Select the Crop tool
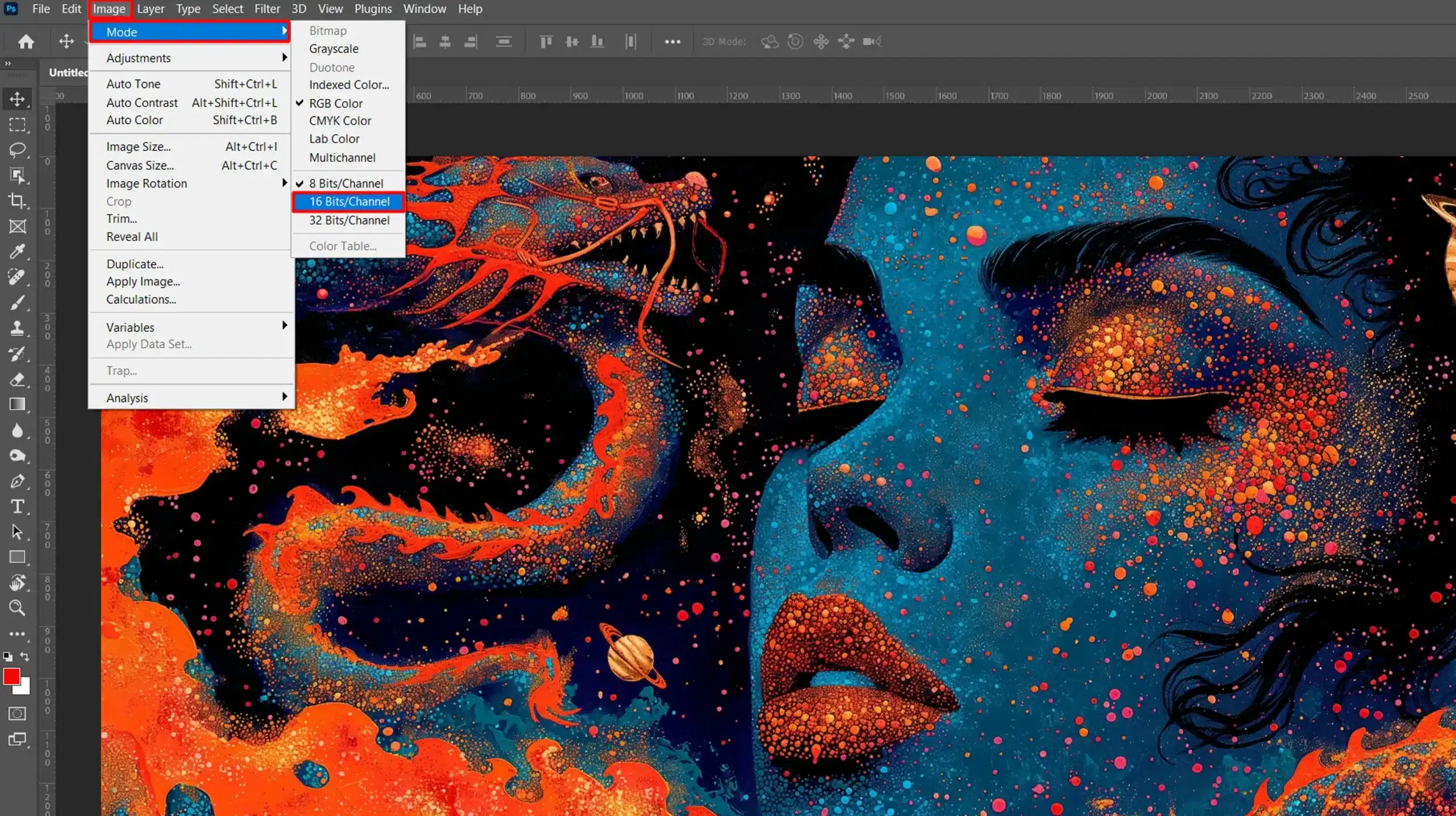1456x816 pixels. coord(17,201)
